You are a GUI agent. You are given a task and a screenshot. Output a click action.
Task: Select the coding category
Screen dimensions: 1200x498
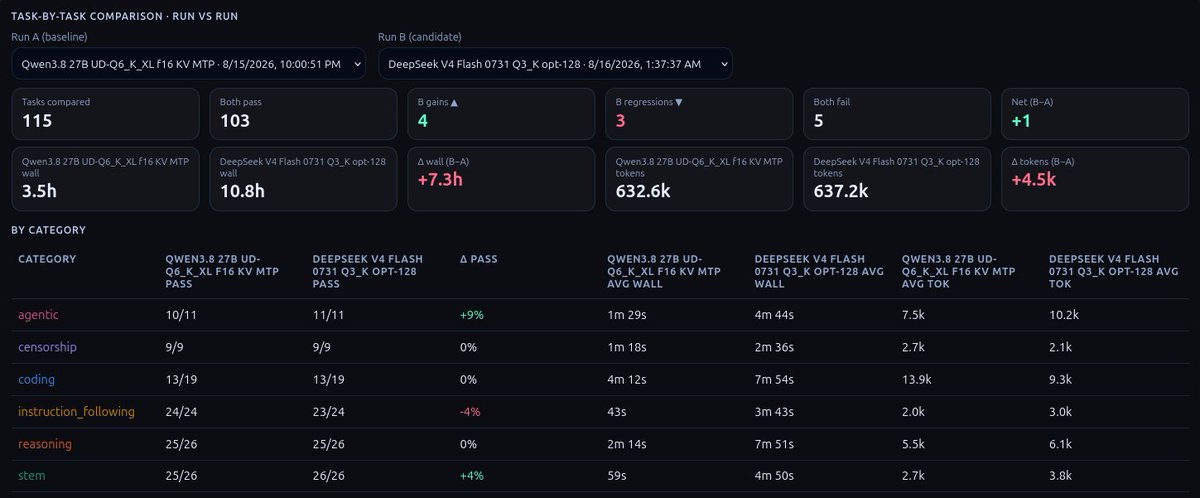tap(36, 379)
